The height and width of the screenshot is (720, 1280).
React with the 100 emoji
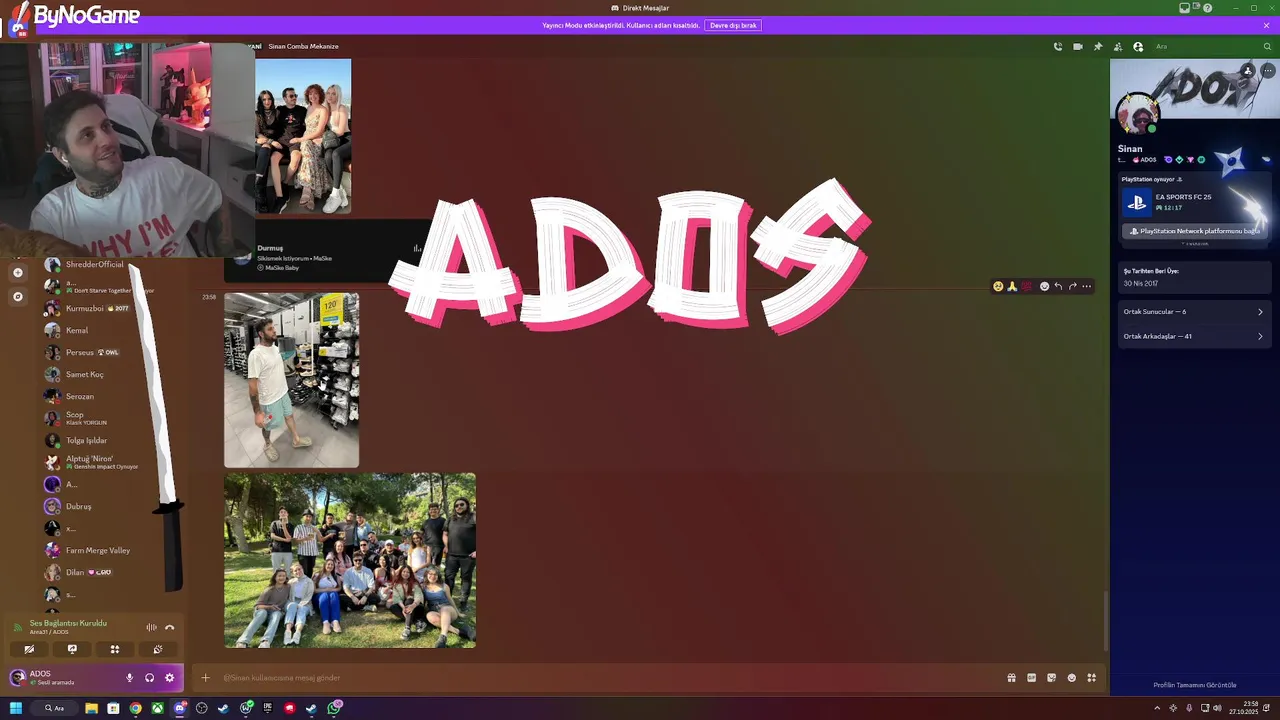pos(1026,286)
